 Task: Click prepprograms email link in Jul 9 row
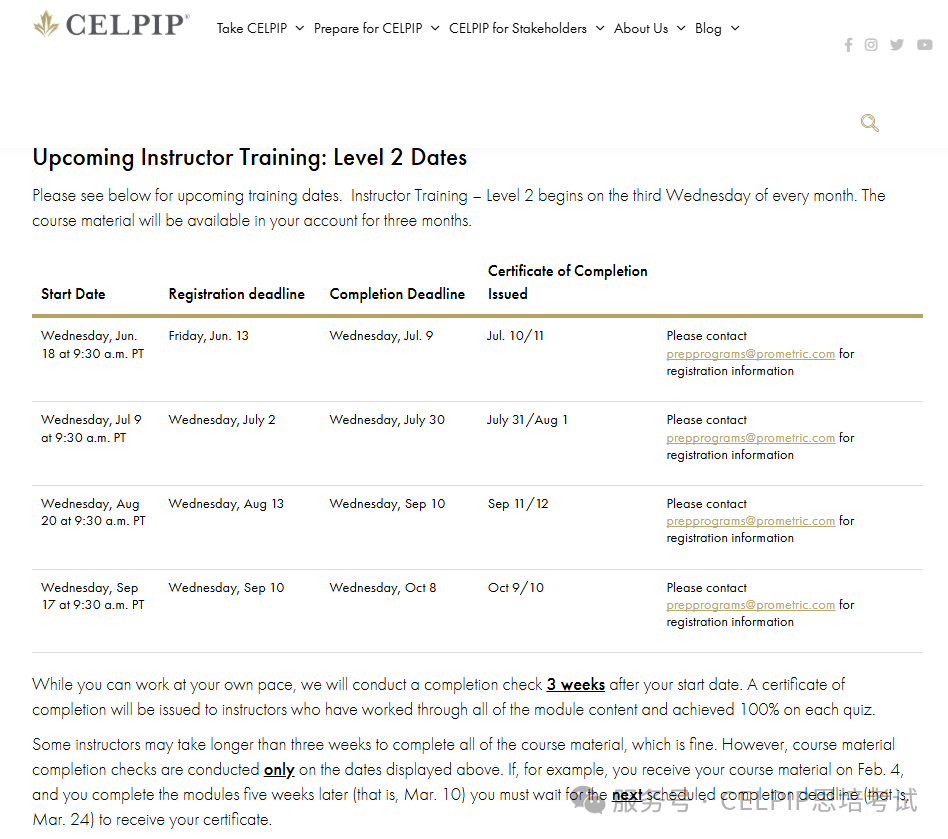point(750,438)
